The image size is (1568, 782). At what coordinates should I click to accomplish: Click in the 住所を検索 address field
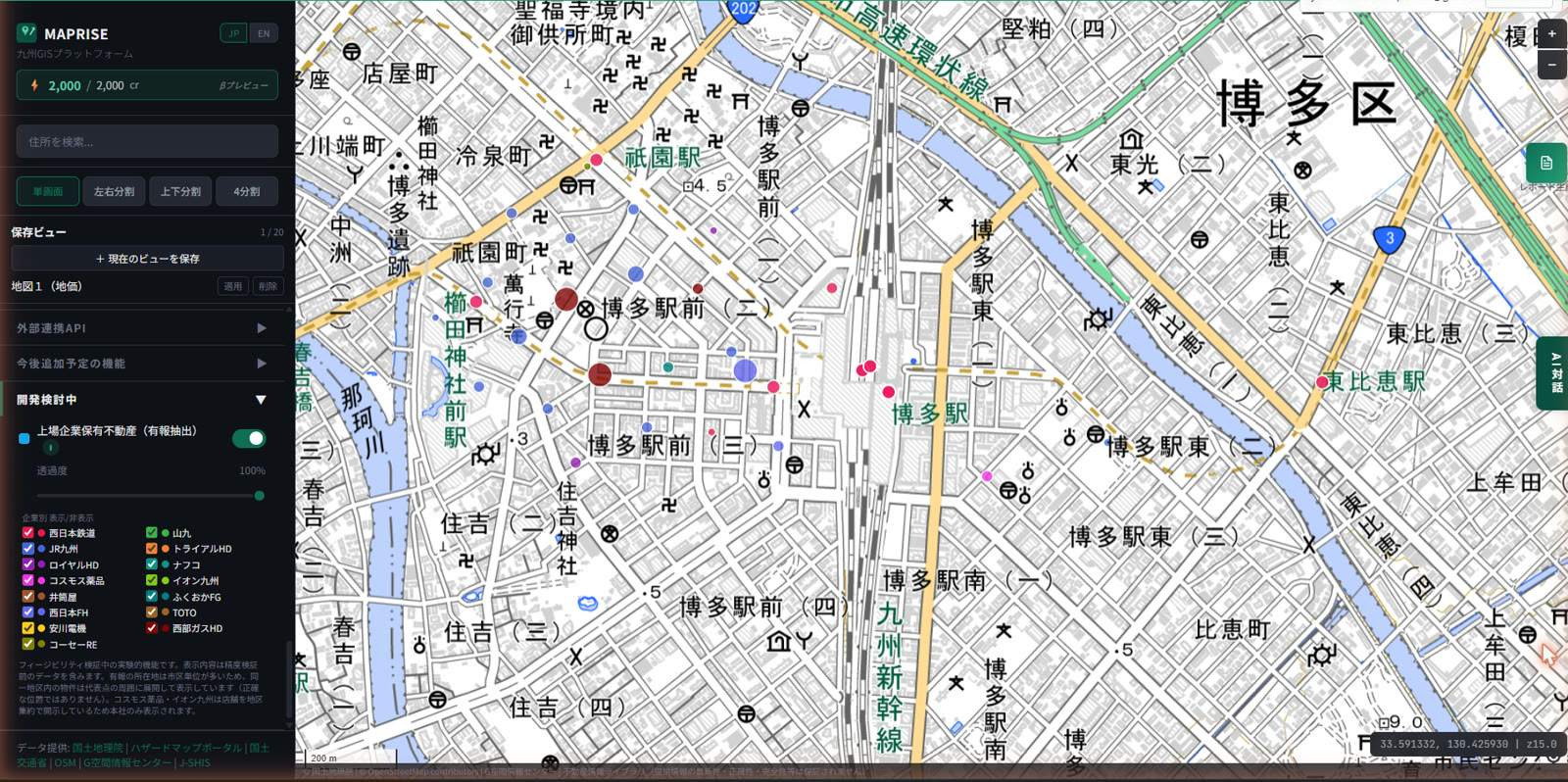[147, 141]
